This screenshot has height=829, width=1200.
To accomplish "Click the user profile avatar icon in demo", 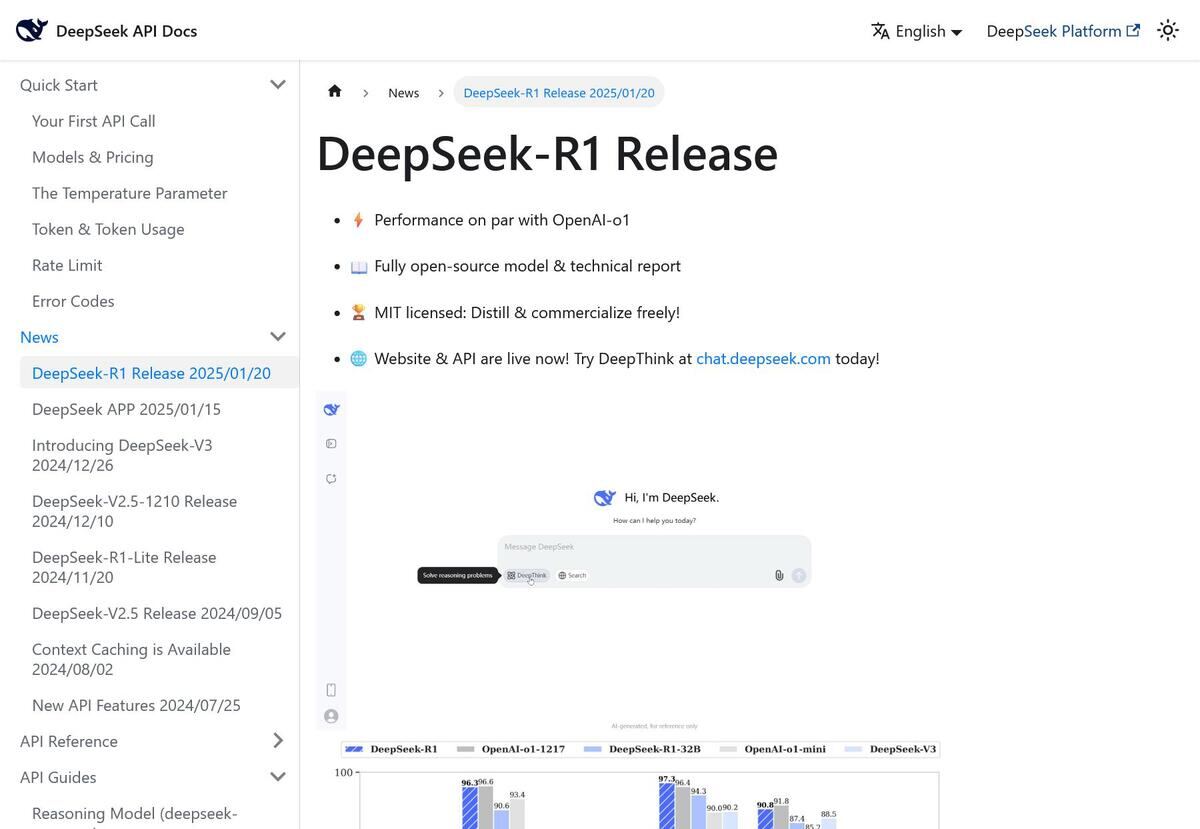I will click(332, 716).
